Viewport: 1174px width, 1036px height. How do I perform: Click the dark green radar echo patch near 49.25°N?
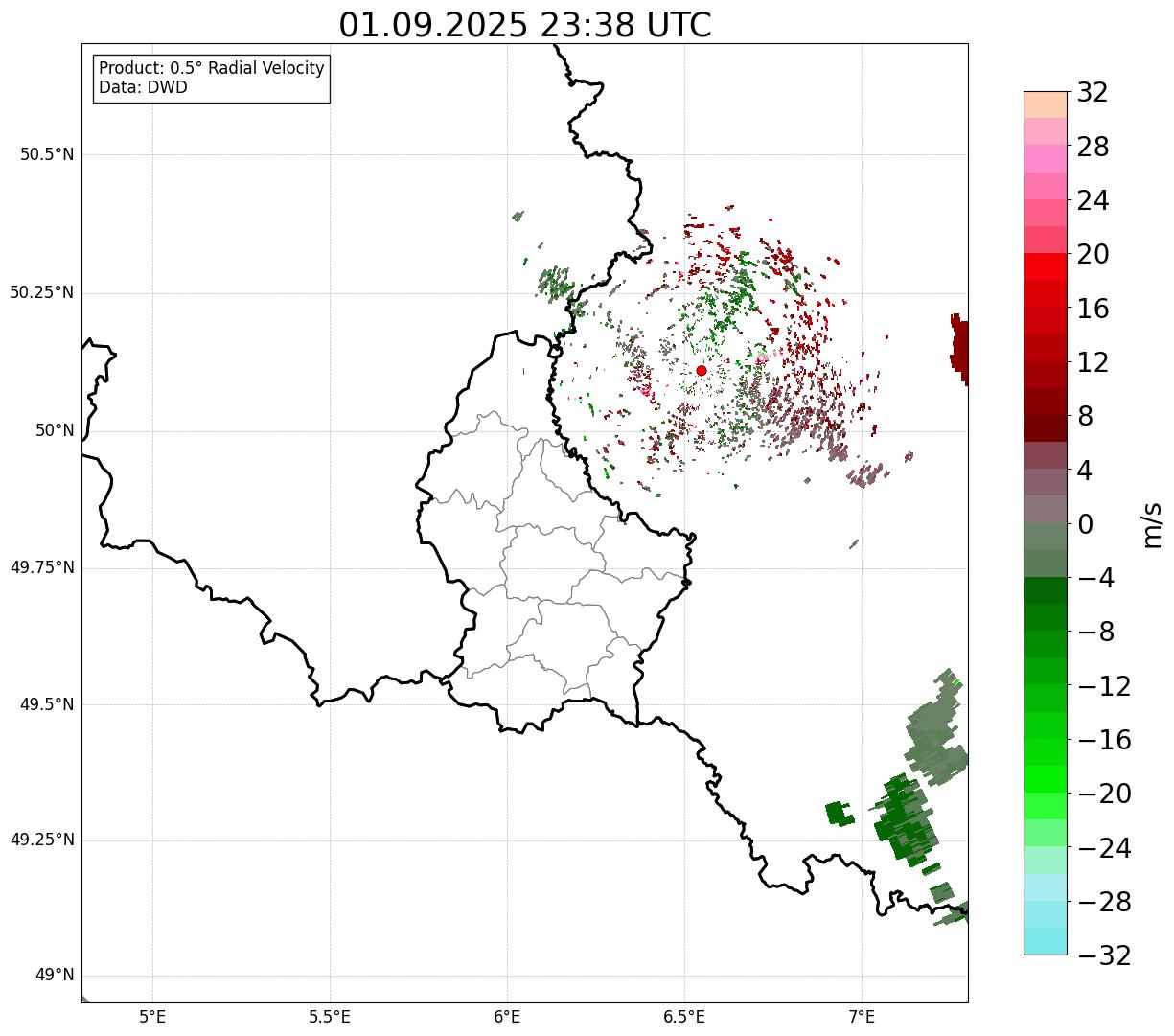[x=903, y=819]
